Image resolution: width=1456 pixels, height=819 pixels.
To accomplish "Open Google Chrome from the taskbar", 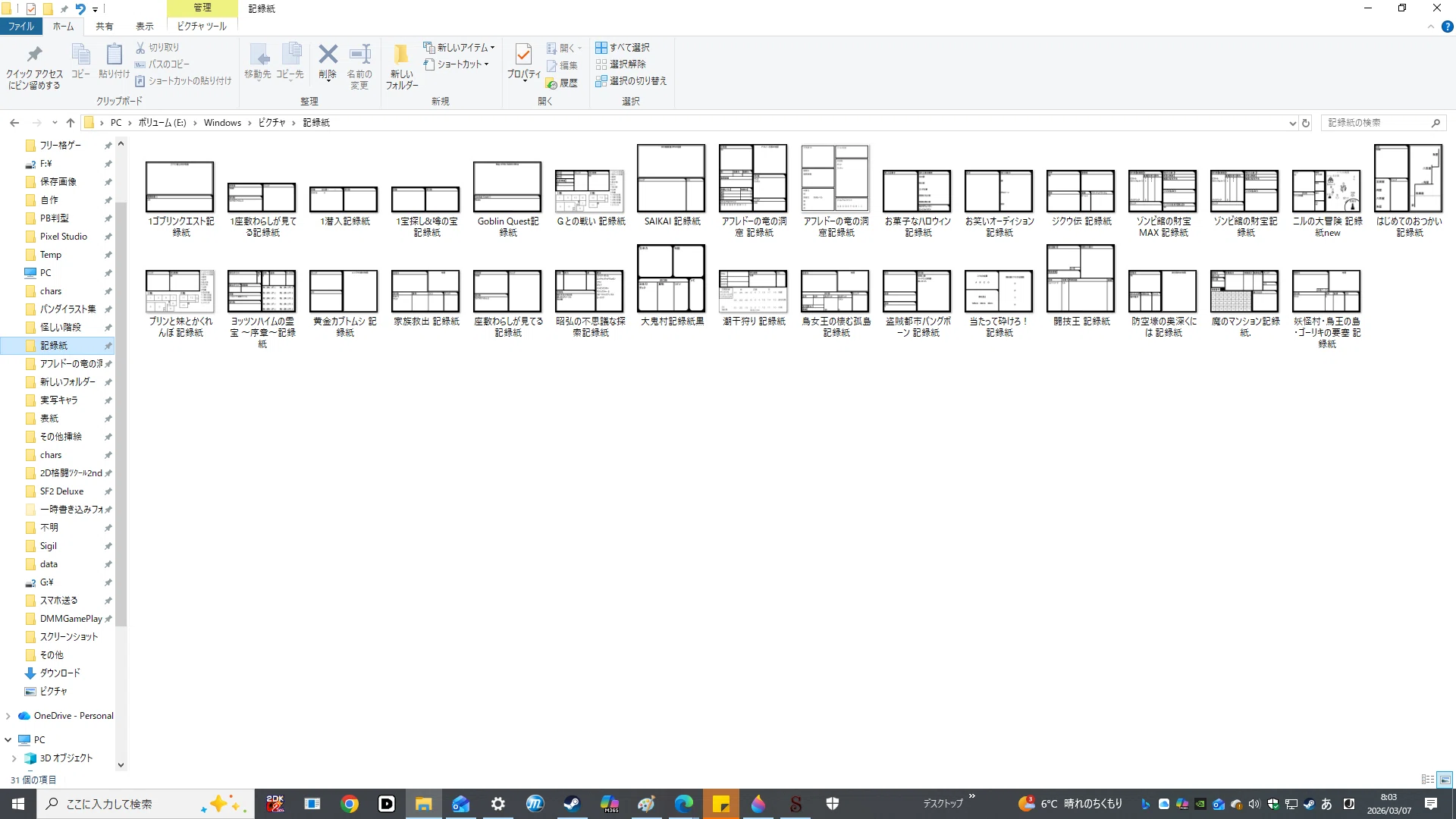I will pos(350,804).
